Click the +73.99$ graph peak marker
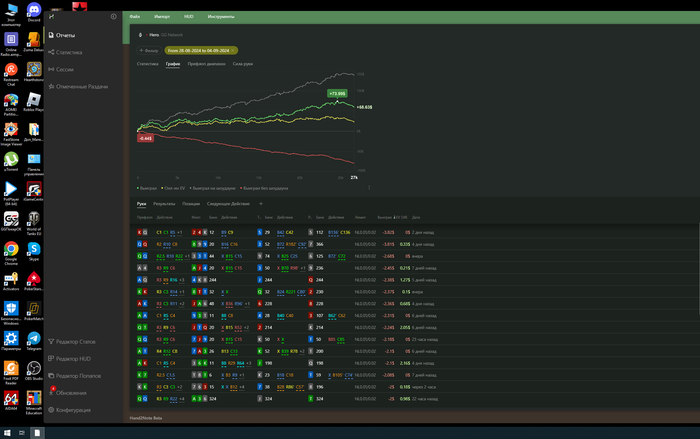 tap(337, 93)
